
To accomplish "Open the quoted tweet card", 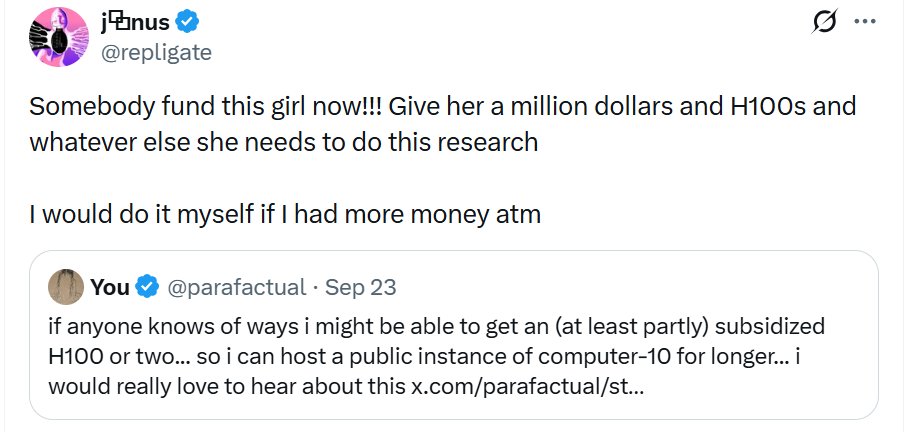I will point(454,335).
